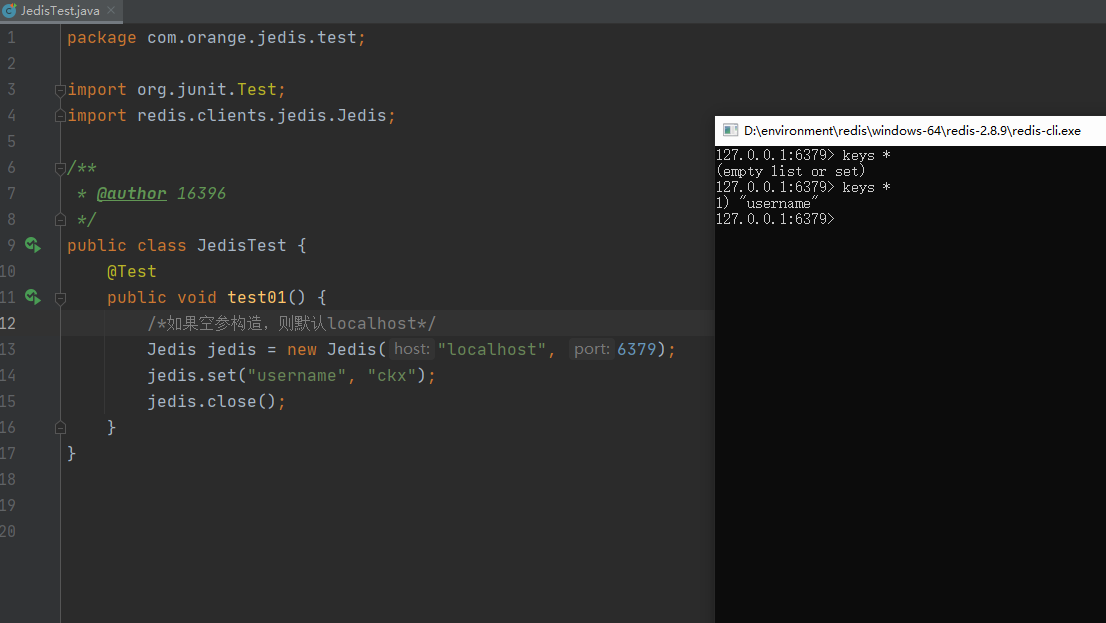1106x623 pixels.
Task: Click the @Test annotation on line 10
Action: pyautogui.click(x=131, y=272)
